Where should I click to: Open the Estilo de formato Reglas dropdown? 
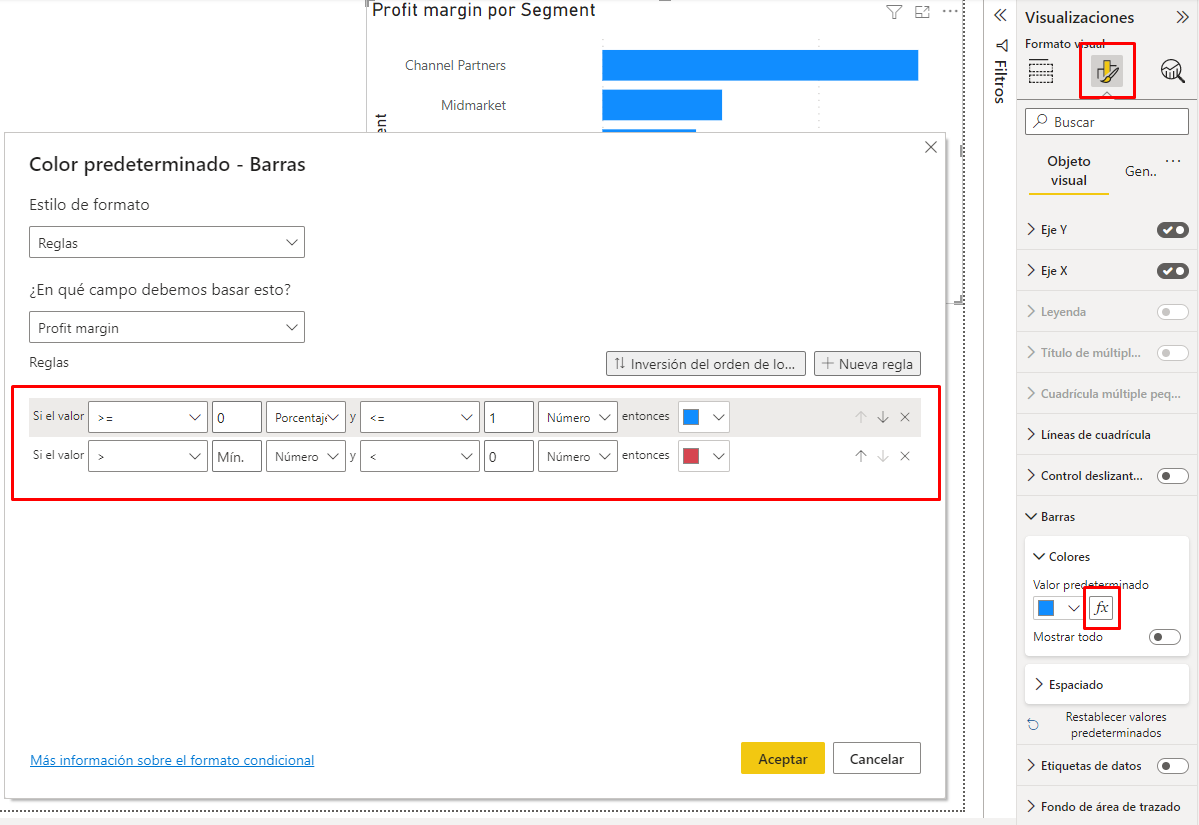pos(167,243)
